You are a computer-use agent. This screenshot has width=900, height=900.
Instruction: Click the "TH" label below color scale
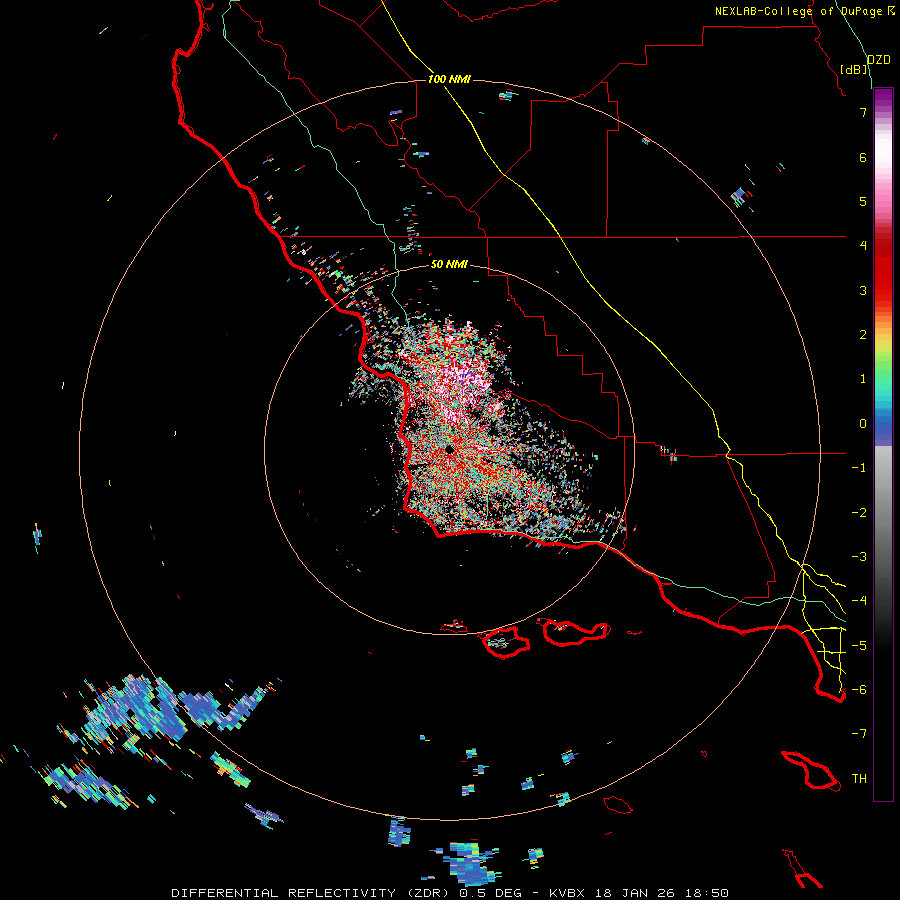point(859,778)
